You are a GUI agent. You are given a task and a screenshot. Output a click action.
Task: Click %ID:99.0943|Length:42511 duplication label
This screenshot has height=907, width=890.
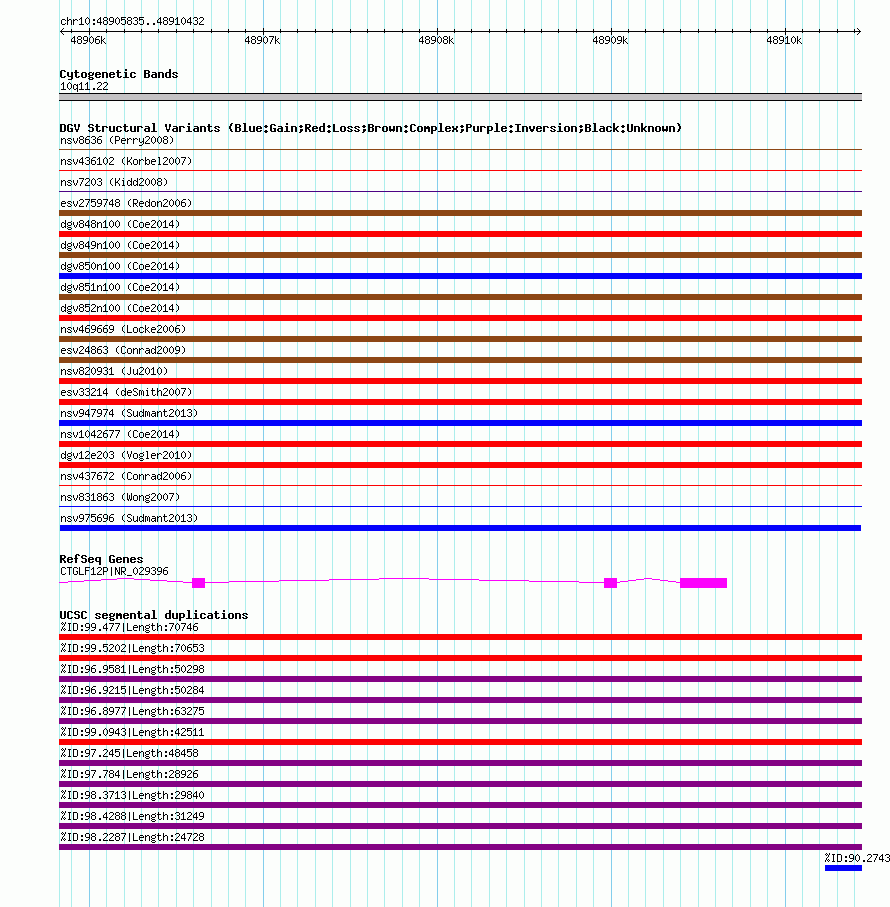click(132, 732)
